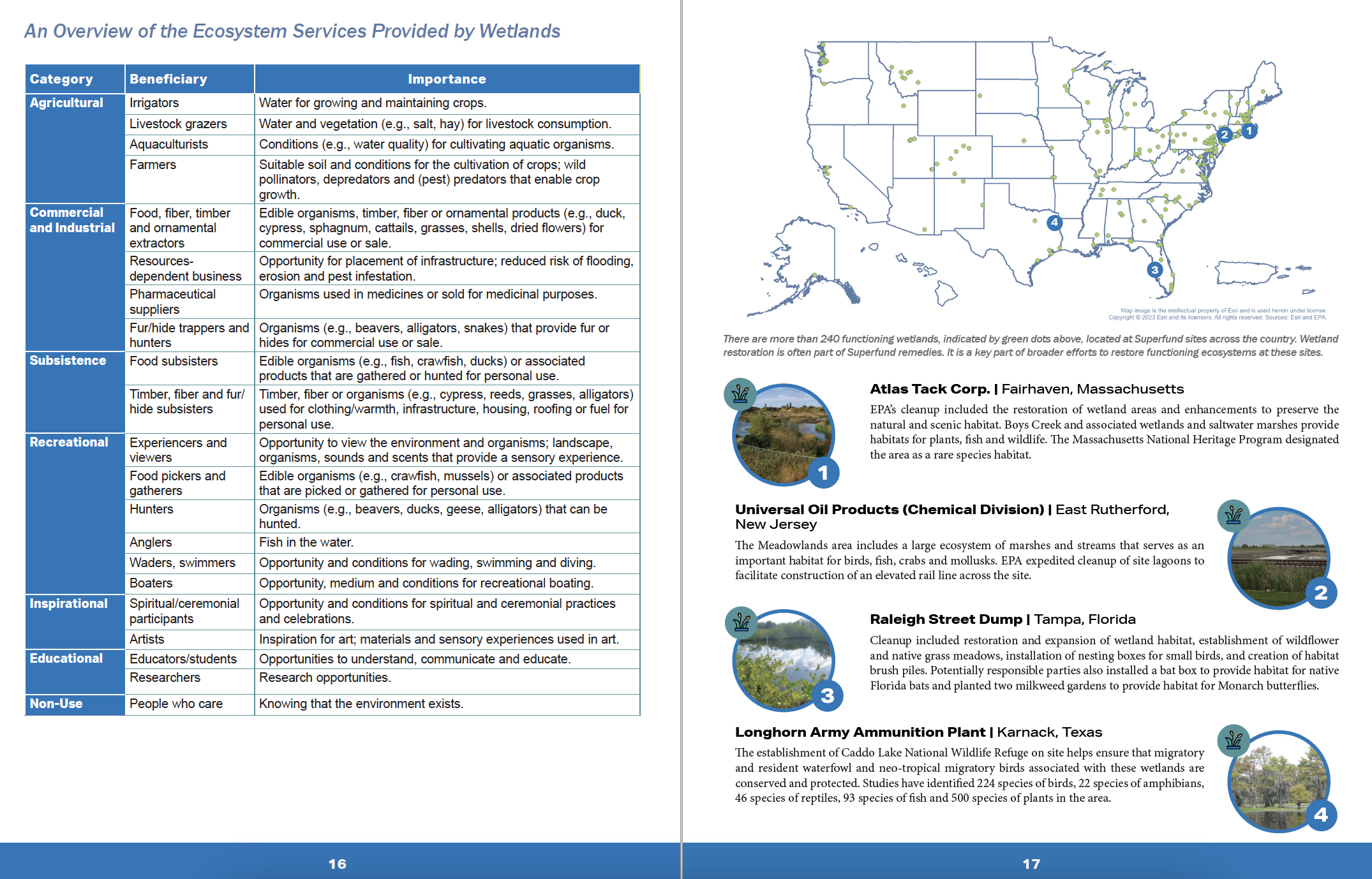Click the Raleigh Street Dump heading
This screenshot has height=879, width=1372.
point(1002,619)
